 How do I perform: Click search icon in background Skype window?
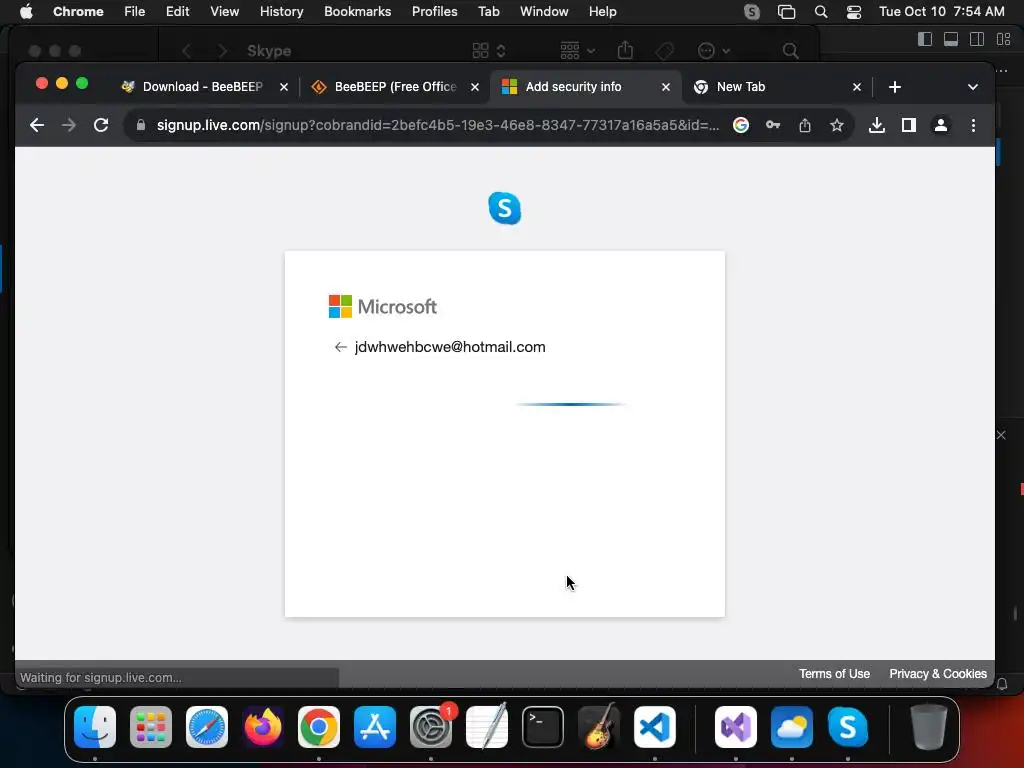coord(790,51)
